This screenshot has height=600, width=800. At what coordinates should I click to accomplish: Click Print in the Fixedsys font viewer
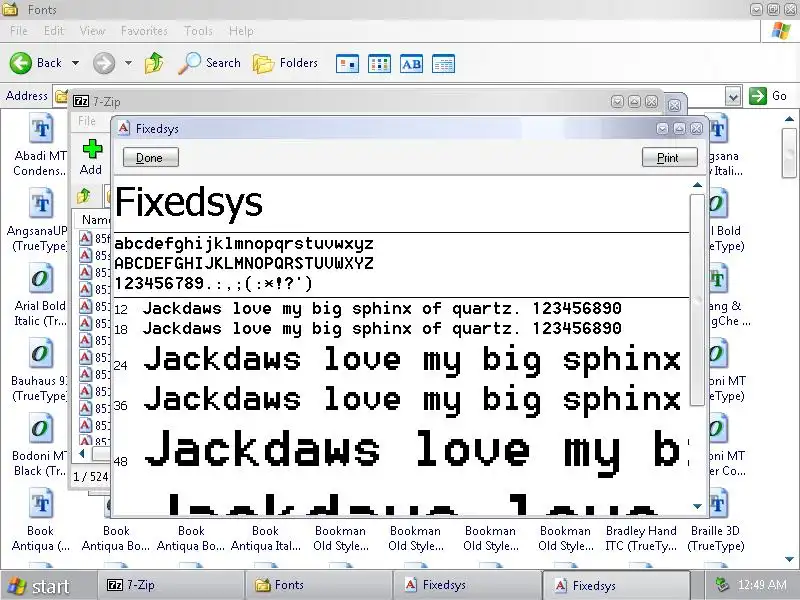669,157
